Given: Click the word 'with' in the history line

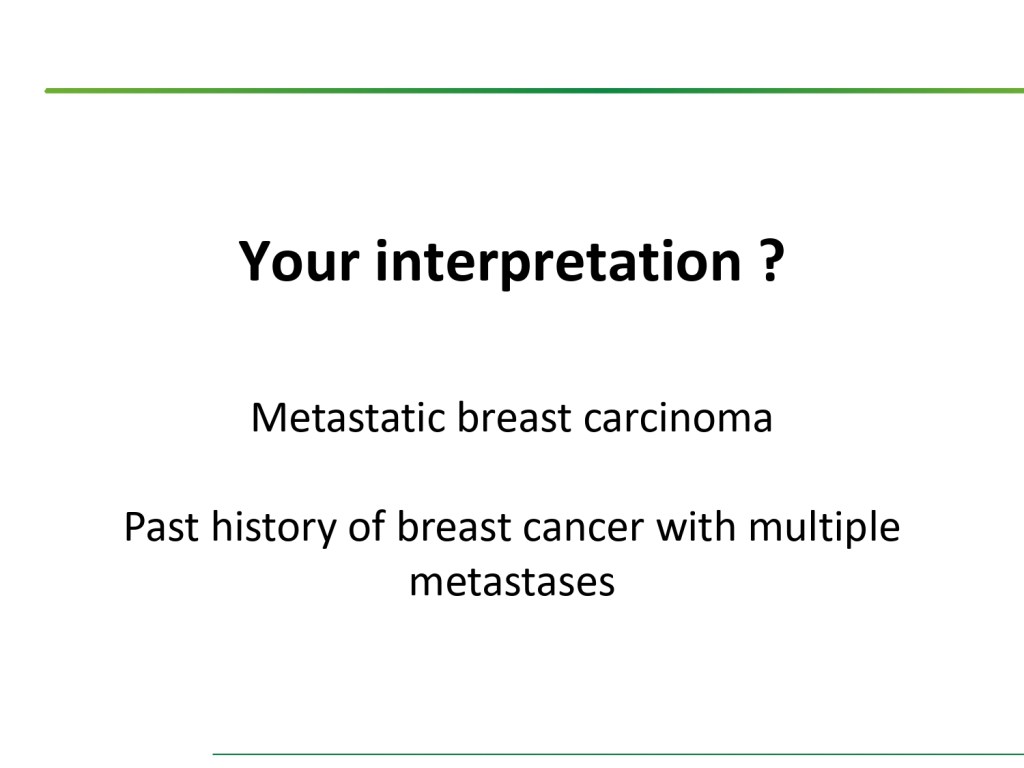Looking at the screenshot, I should click(x=688, y=527).
